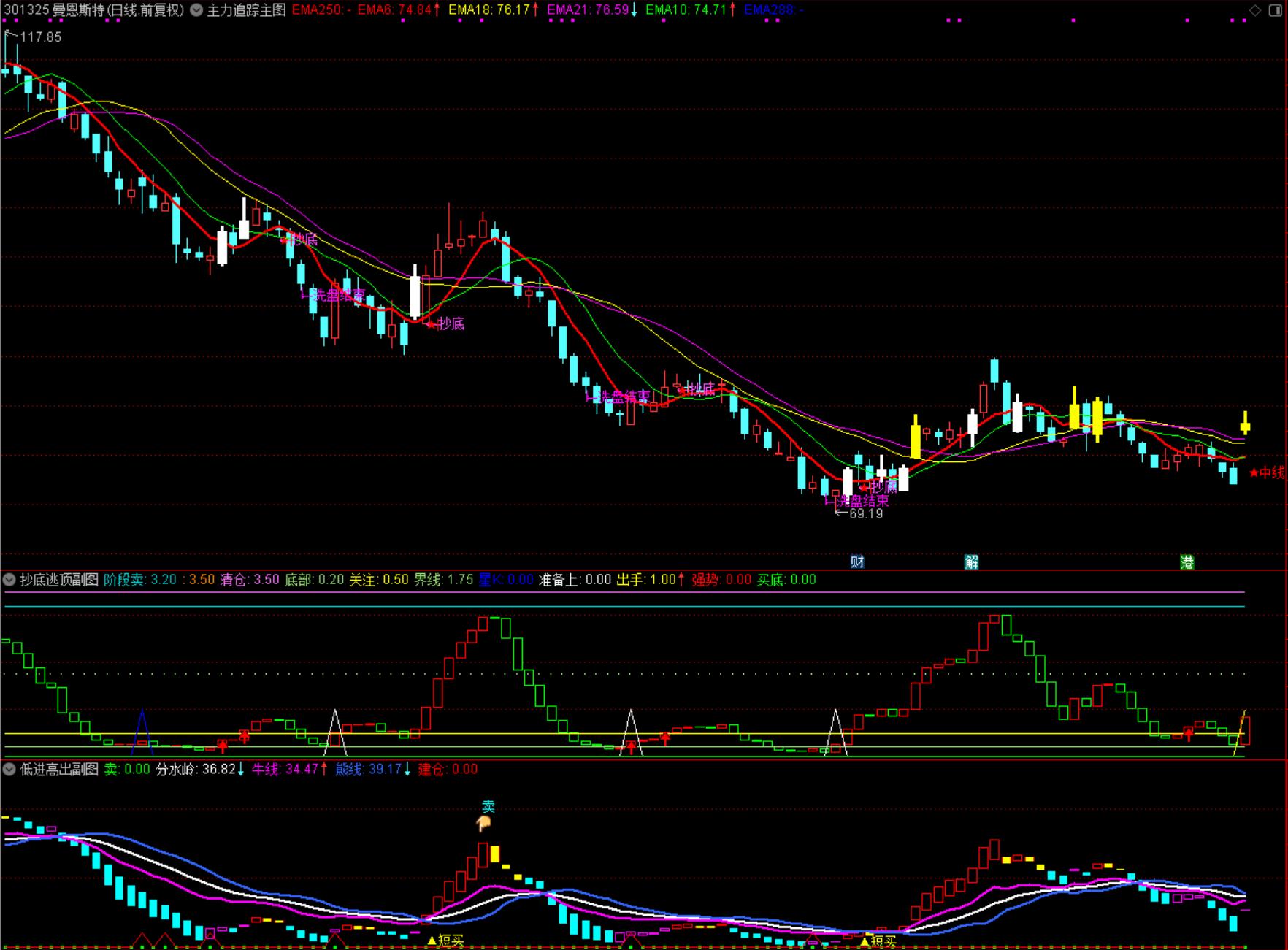Image resolution: width=1288 pixels, height=950 pixels.
Task: Expand the 低进高出副图 indicator menu arrow
Action: pos(9,769)
